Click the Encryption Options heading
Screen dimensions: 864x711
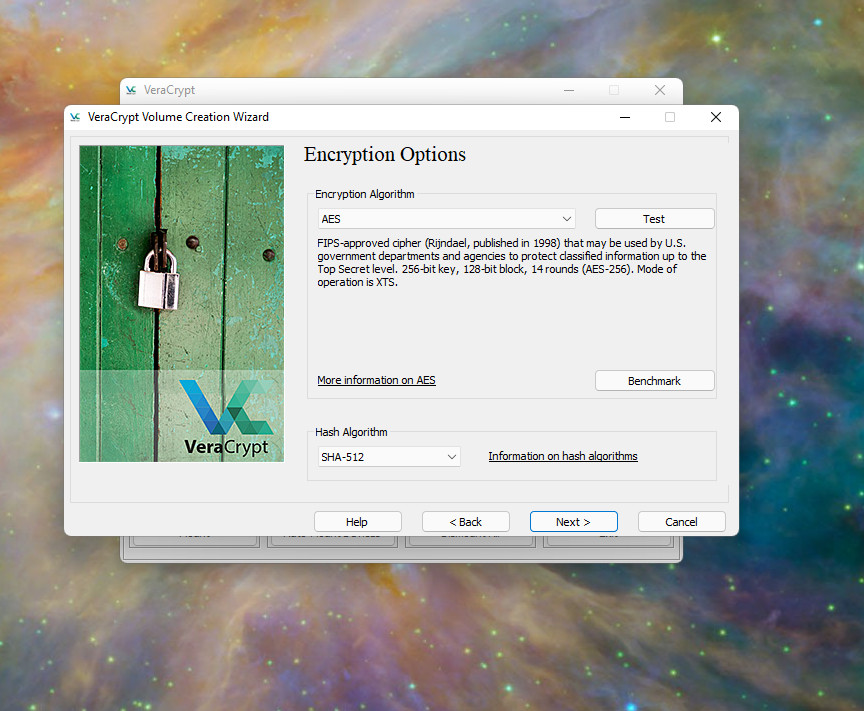point(385,154)
